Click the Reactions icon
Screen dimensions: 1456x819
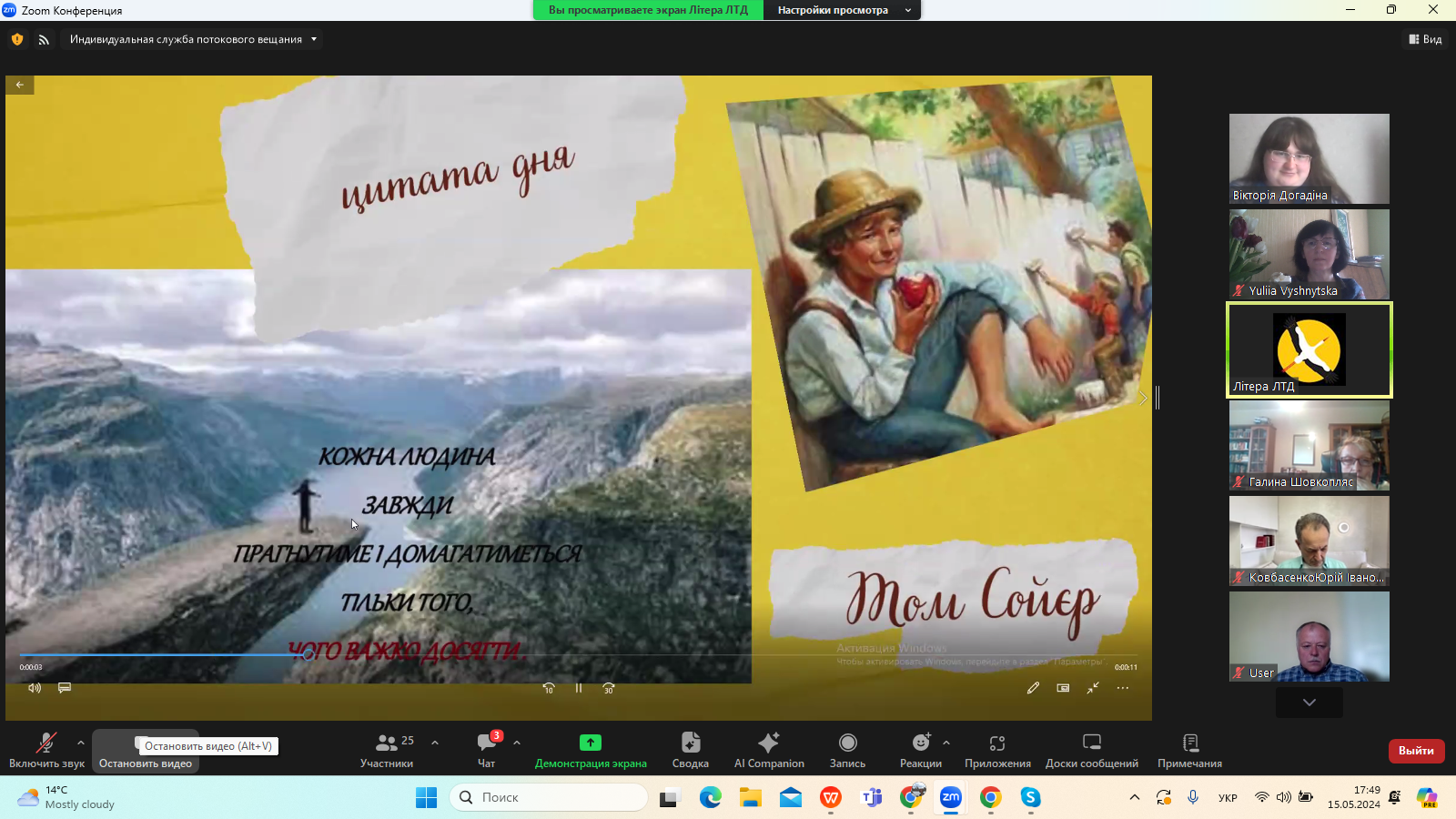(920, 750)
